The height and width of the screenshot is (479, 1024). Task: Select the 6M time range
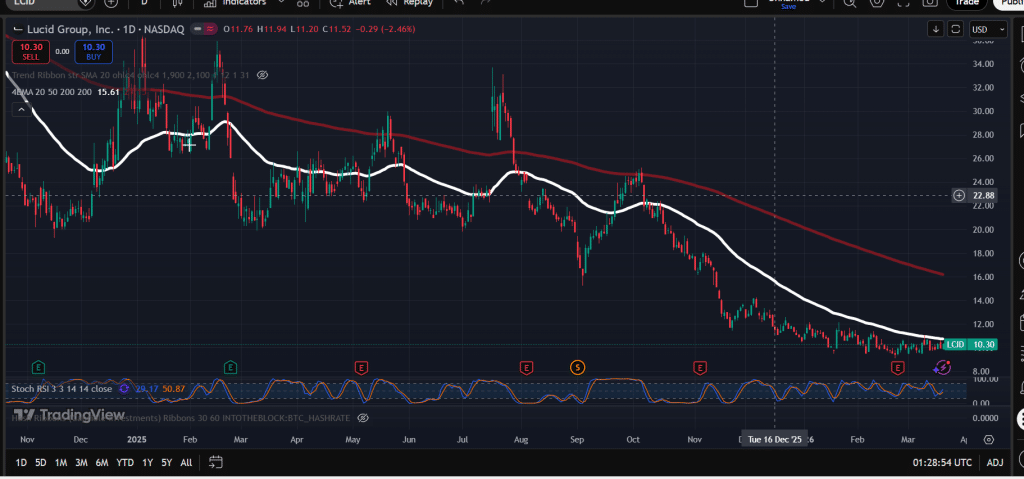pyautogui.click(x=102, y=462)
